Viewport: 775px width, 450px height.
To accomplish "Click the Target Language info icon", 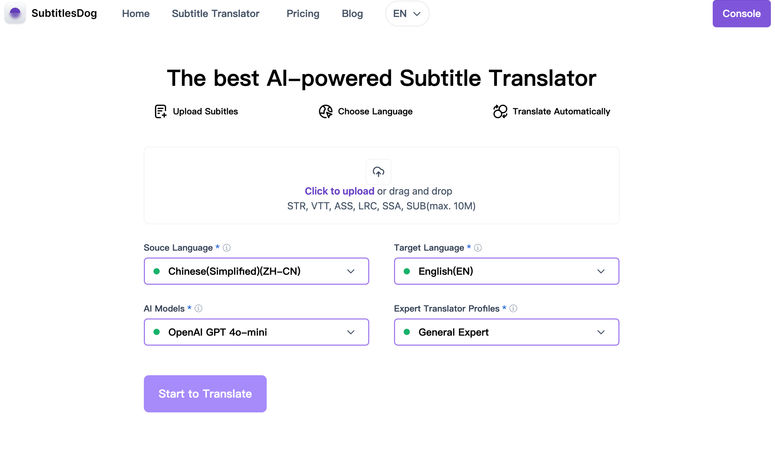I will point(478,248).
